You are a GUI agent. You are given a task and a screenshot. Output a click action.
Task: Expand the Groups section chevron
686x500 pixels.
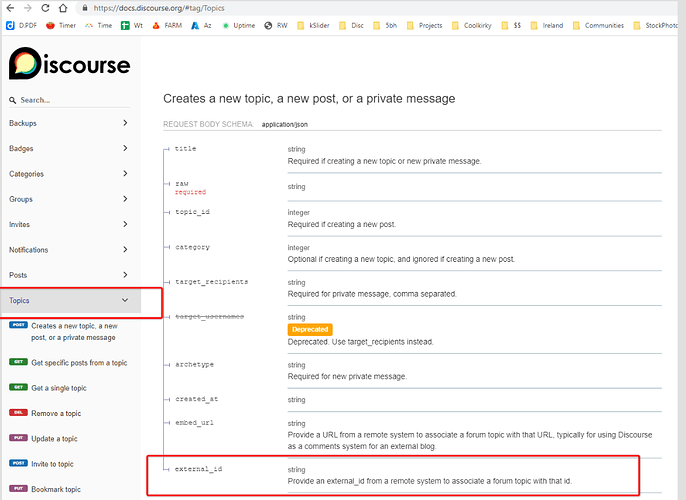[125, 199]
